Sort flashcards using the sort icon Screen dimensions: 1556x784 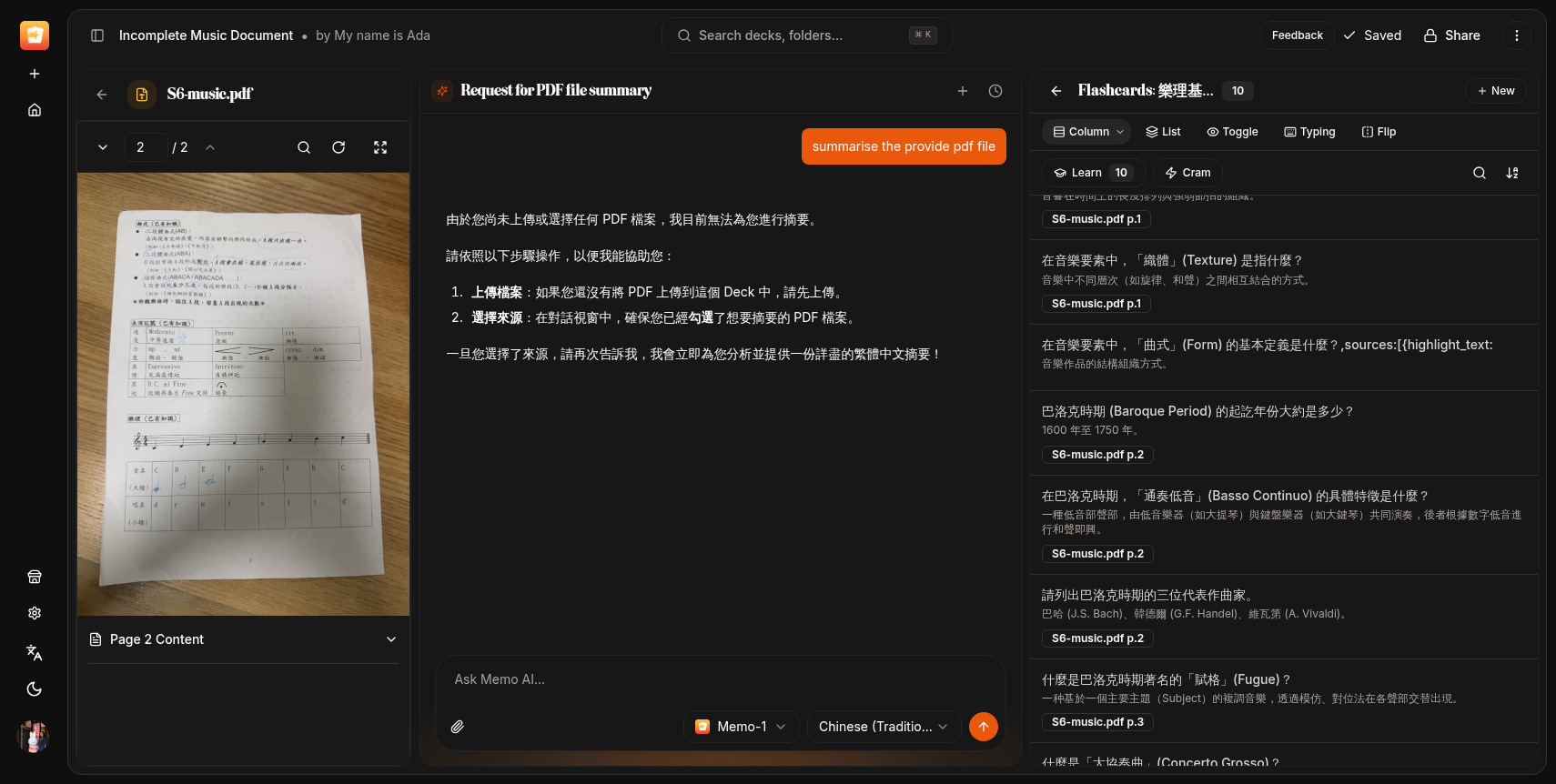click(x=1512, y=173)
